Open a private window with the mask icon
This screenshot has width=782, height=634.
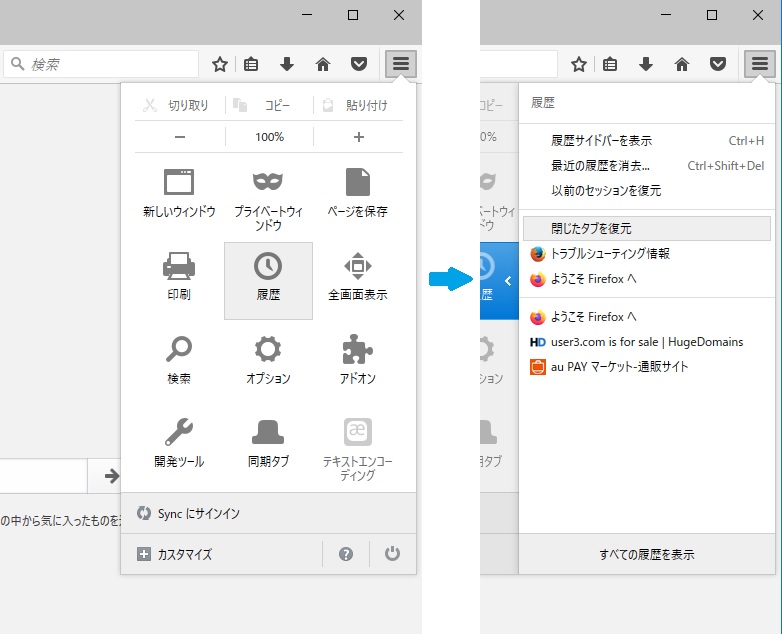point(268,183)
